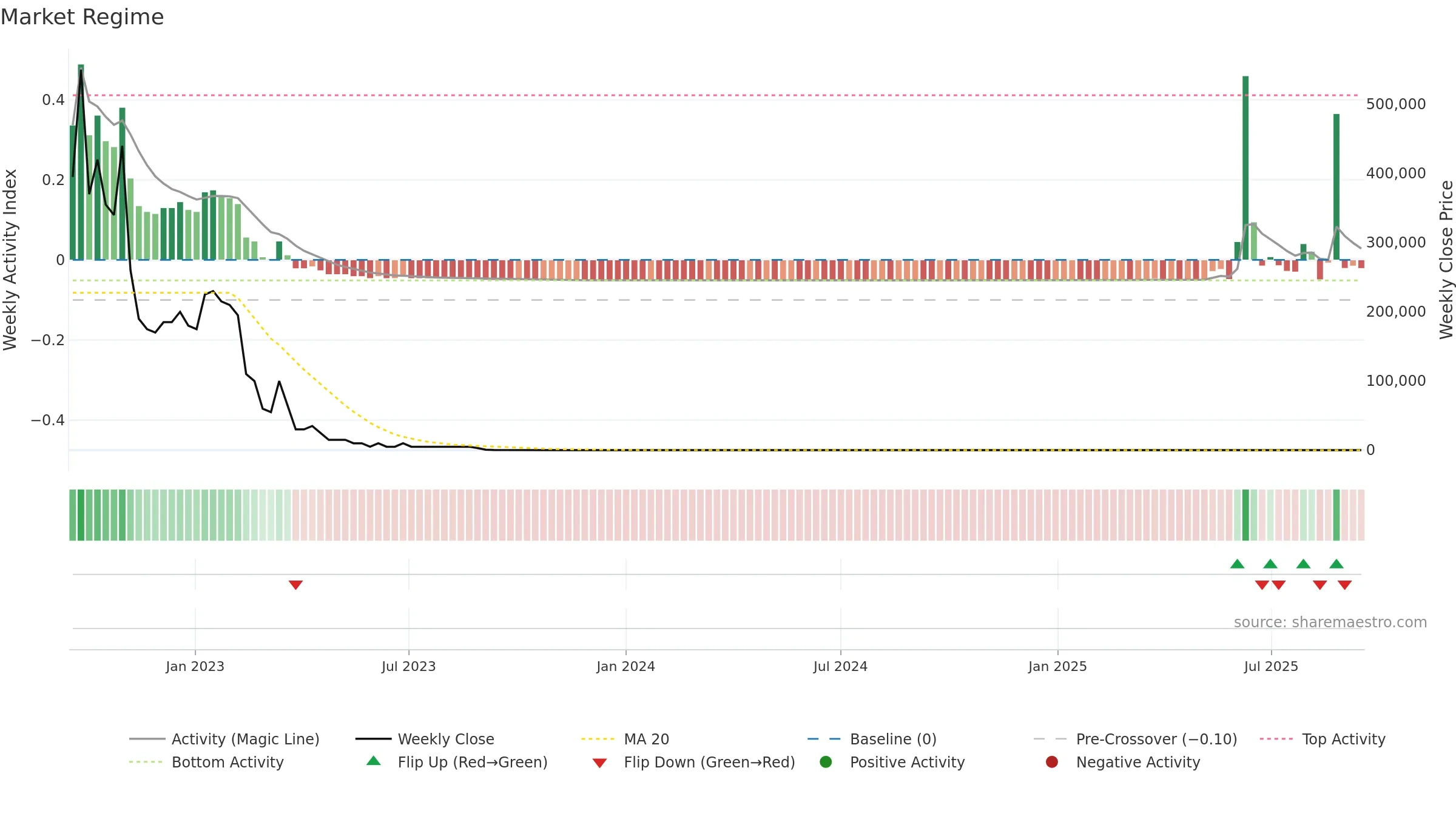Toggle MA 20 legend entry
Screen dimensions: 1456x819
625,739
